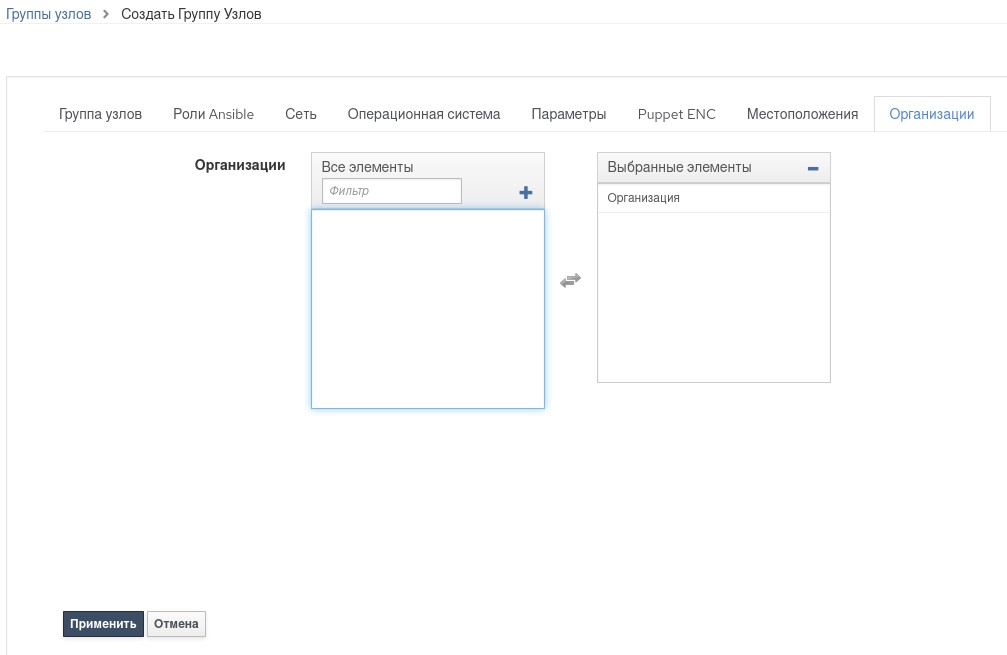
Task: Click the minus icon to remove all selected
Action: (813, 168)
